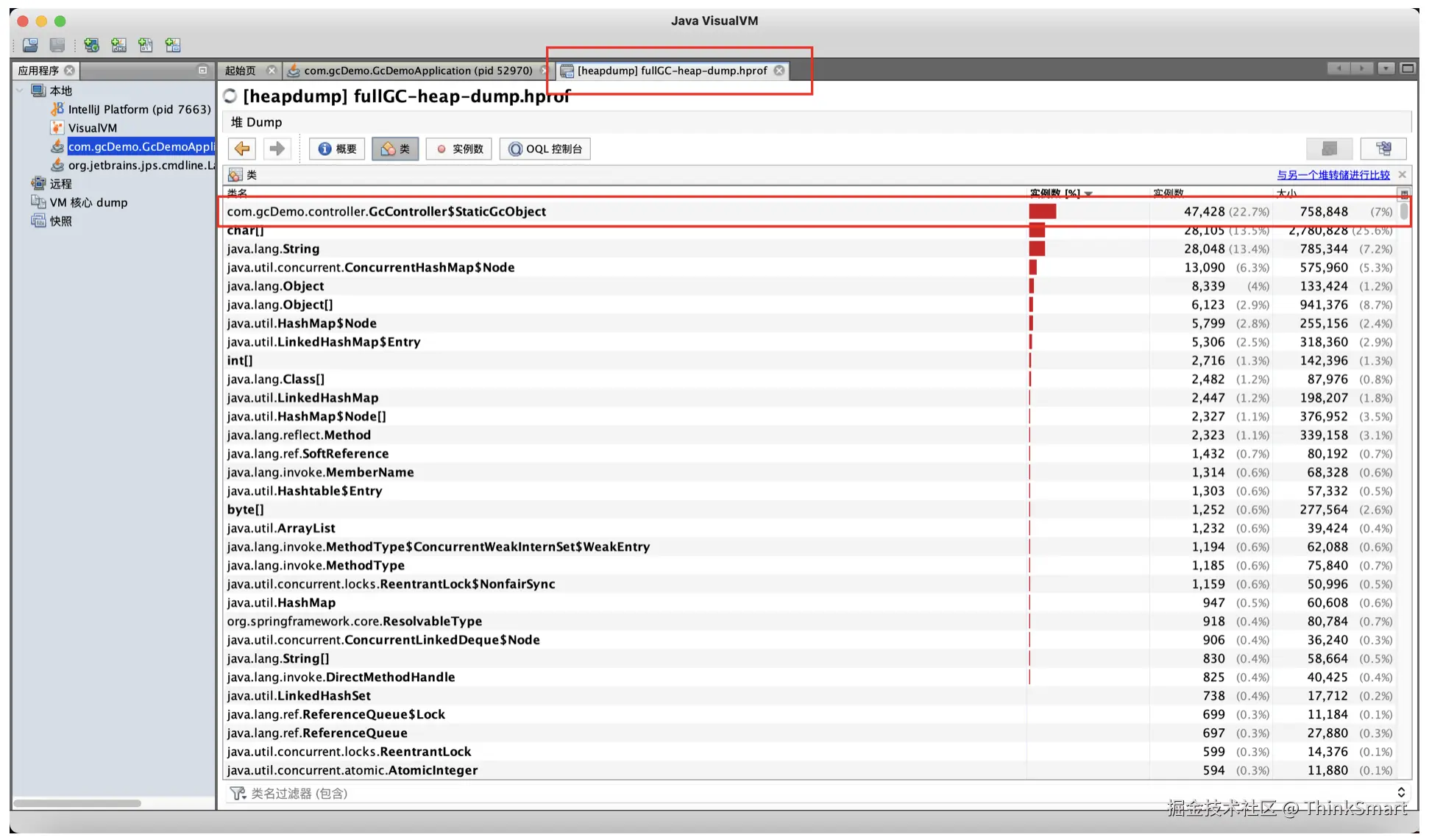Click the 与另一个堆转储进行比较 link
The image size is (1429, 840).
[x=1333, y=175]
